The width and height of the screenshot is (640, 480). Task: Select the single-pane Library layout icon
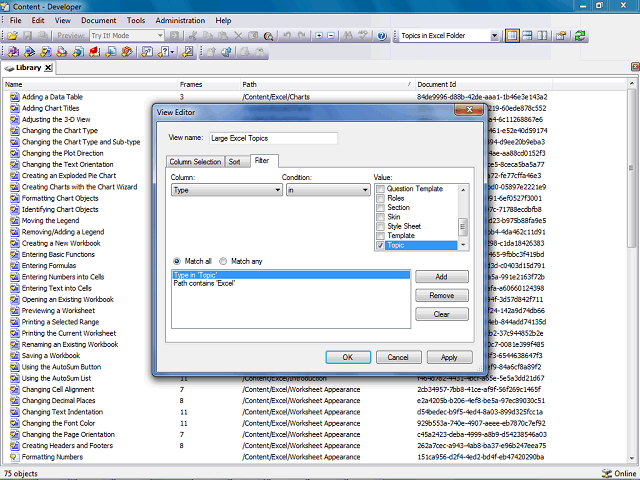coord(512,36)
